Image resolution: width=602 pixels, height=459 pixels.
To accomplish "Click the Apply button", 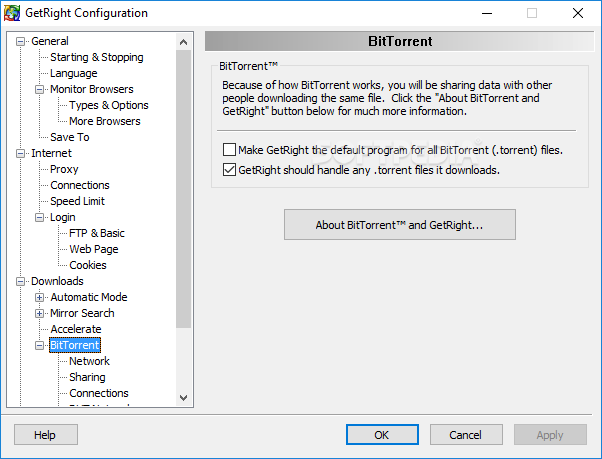I will coord(550,435).
